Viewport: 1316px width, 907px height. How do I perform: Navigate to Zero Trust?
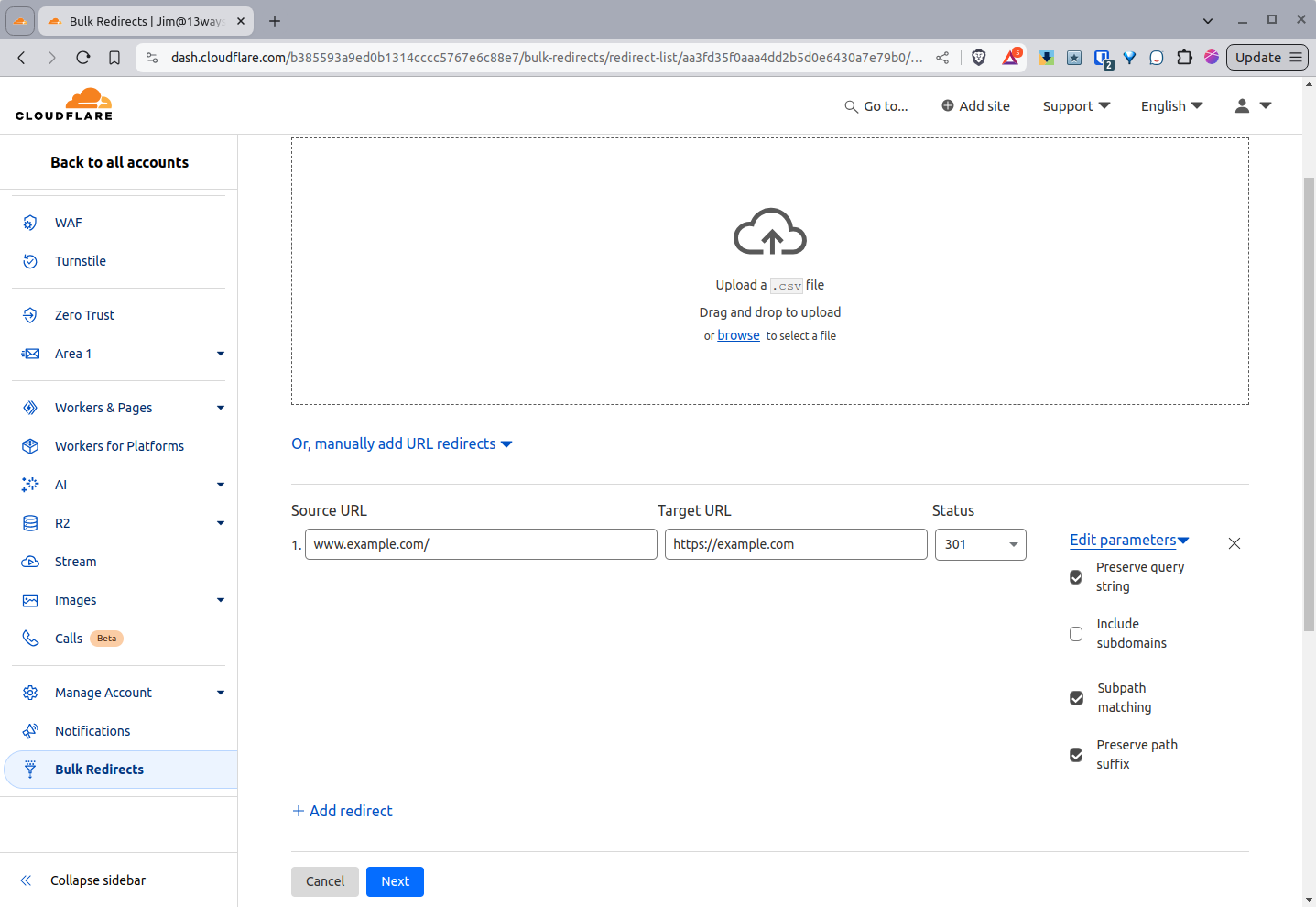(x=83, y=314)
